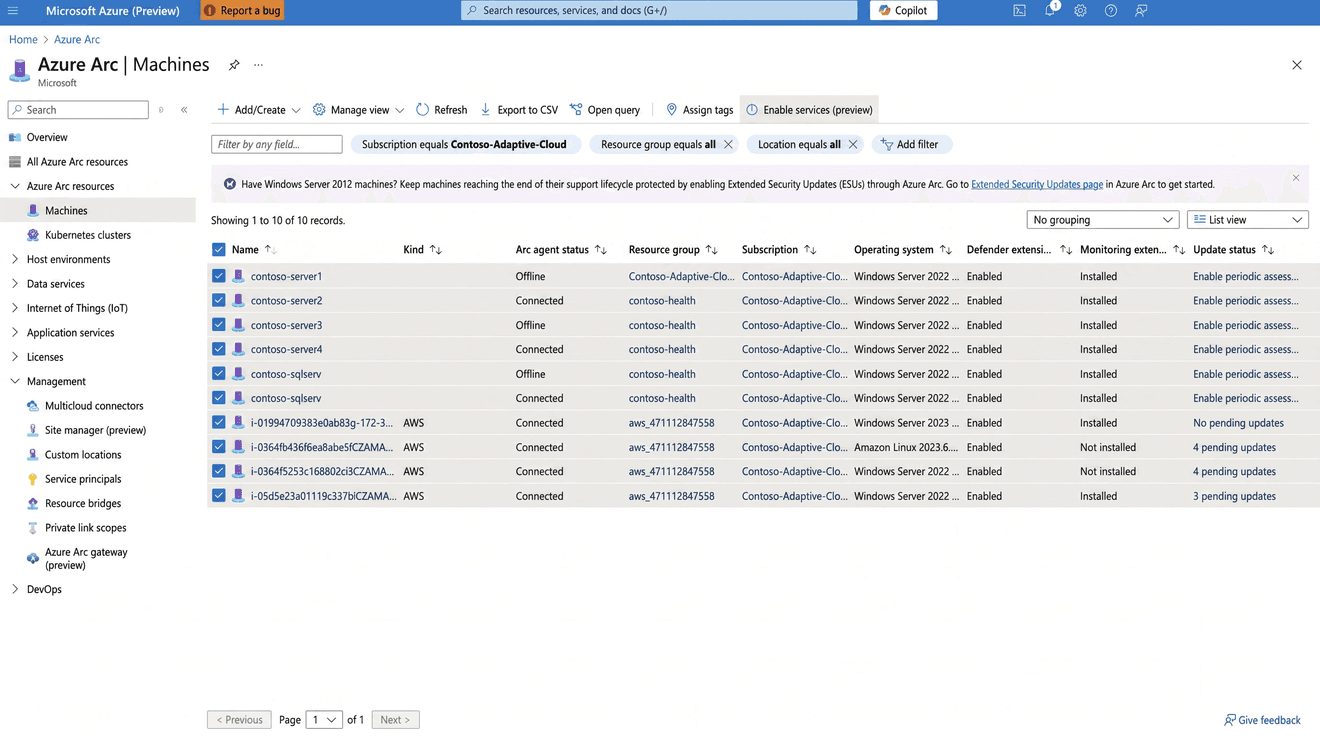This screenshot has width=1320, height=737.
Task: Open the help question mark icon
Action: tap(1111, 11)
